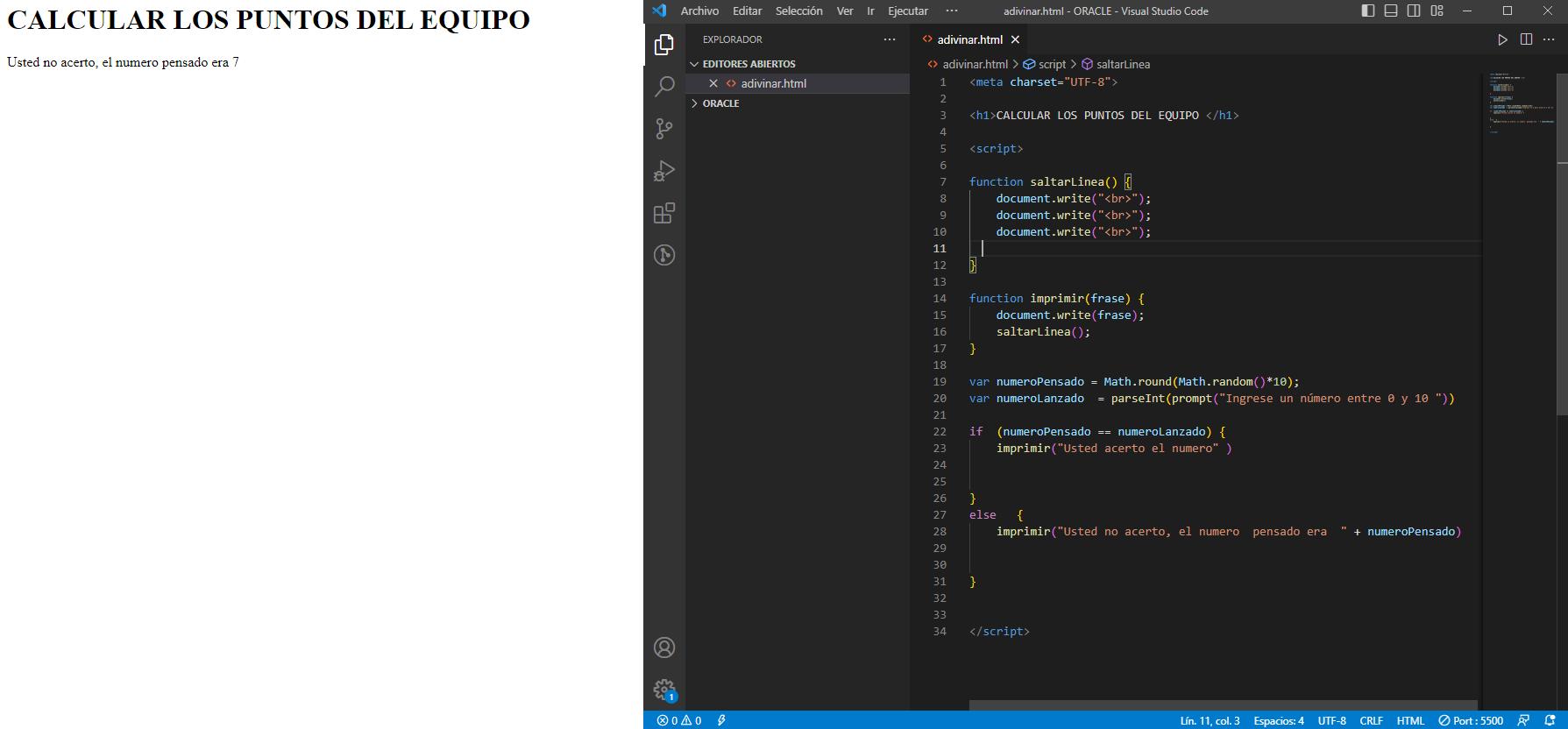Open Customize Layout icon in title bar
Screen dimensions: 1568x729
[x=1437, y=11]
